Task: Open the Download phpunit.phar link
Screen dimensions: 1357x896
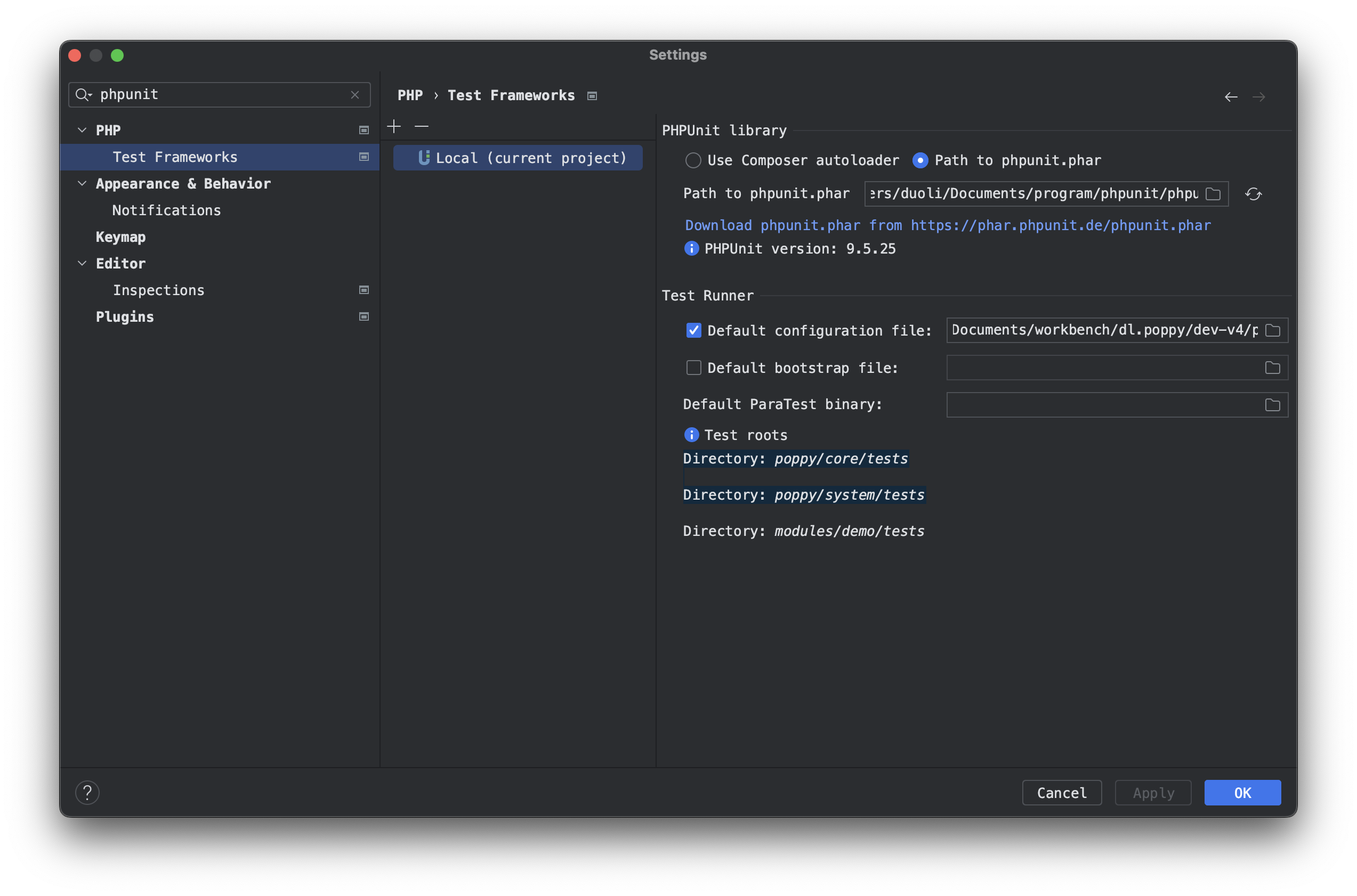Action: [947, 225]
